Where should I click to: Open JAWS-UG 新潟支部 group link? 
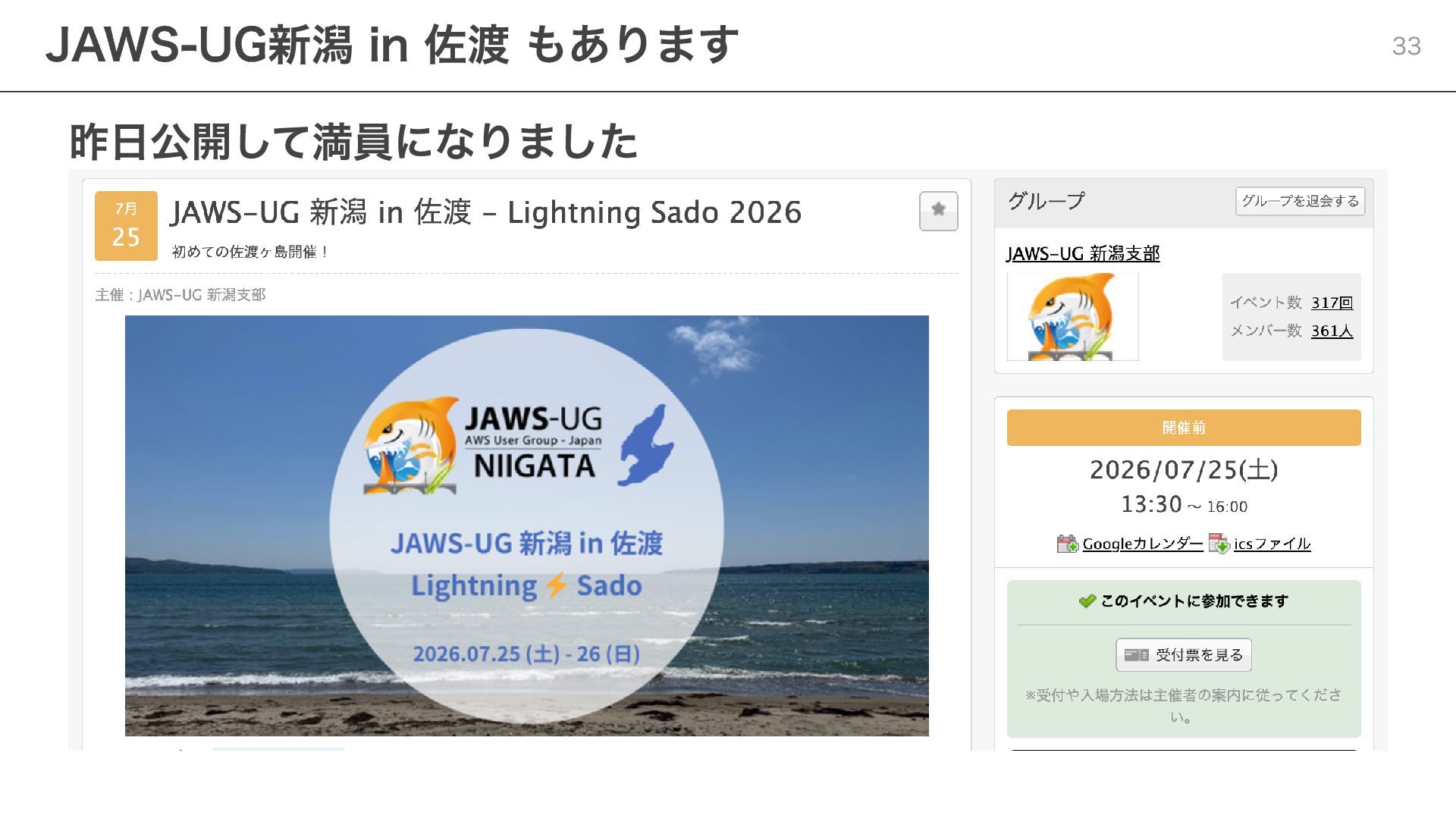tap(1083, 254)
